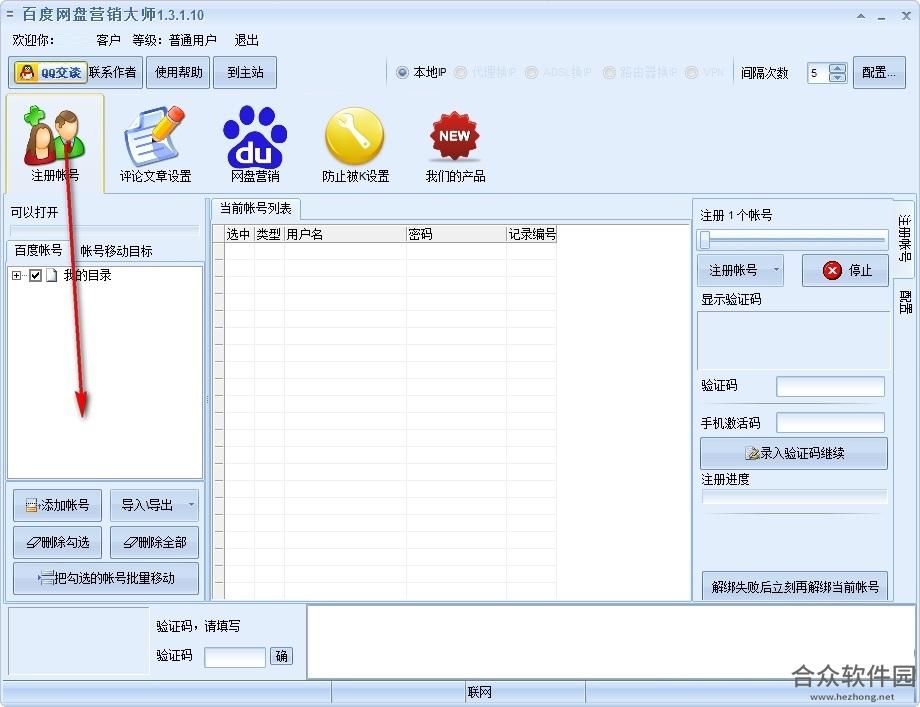Click 删除全部 button

[x=154, y=542]
